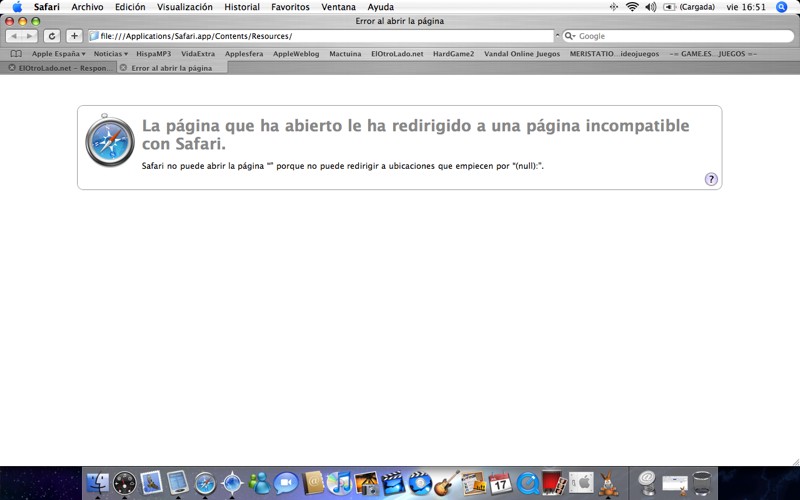Open Address Book in the Dock

(x=313, y=483)
